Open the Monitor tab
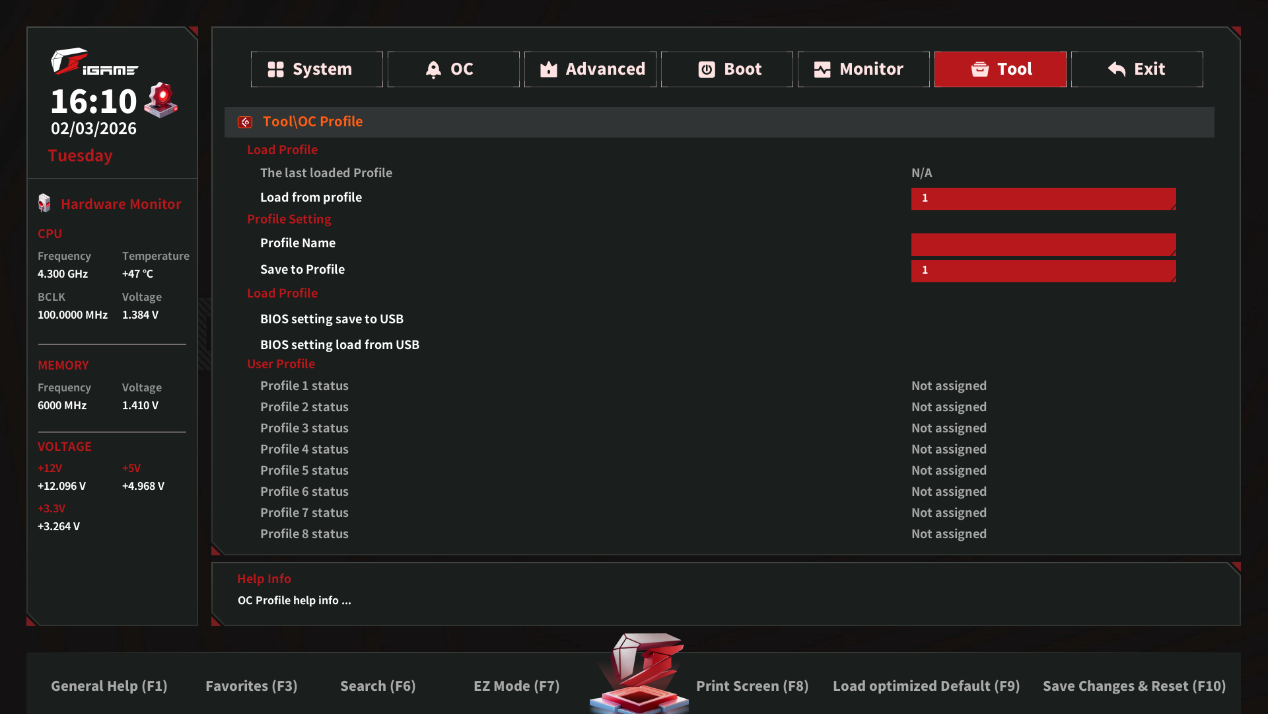Image resolution: width=1268 pixels, height=714 pixels. (863, 69)
